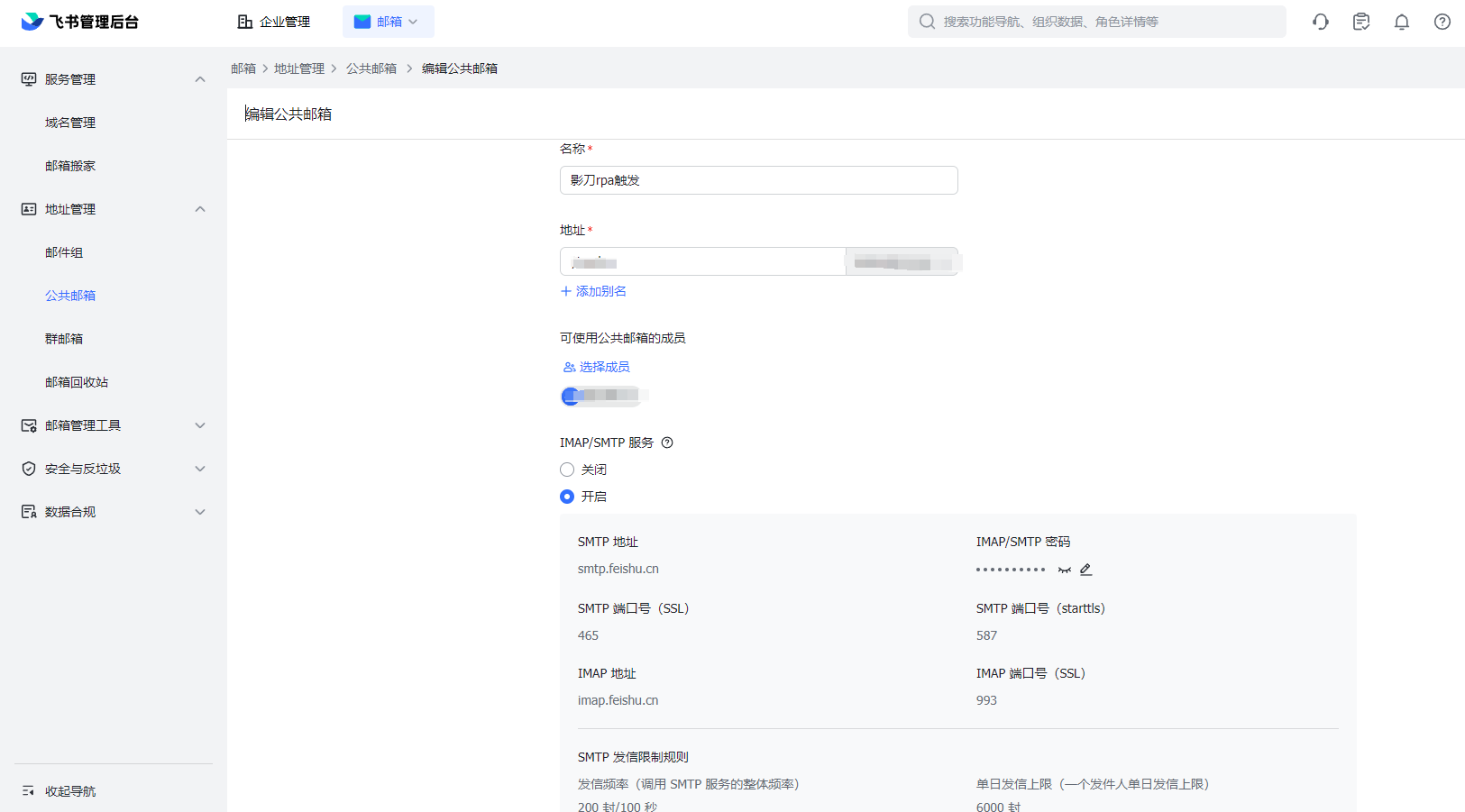Viewport: 1465px width, 812px height.
Task: Click the IMAP/SMTP service help icon
Action: coord(667,442)
